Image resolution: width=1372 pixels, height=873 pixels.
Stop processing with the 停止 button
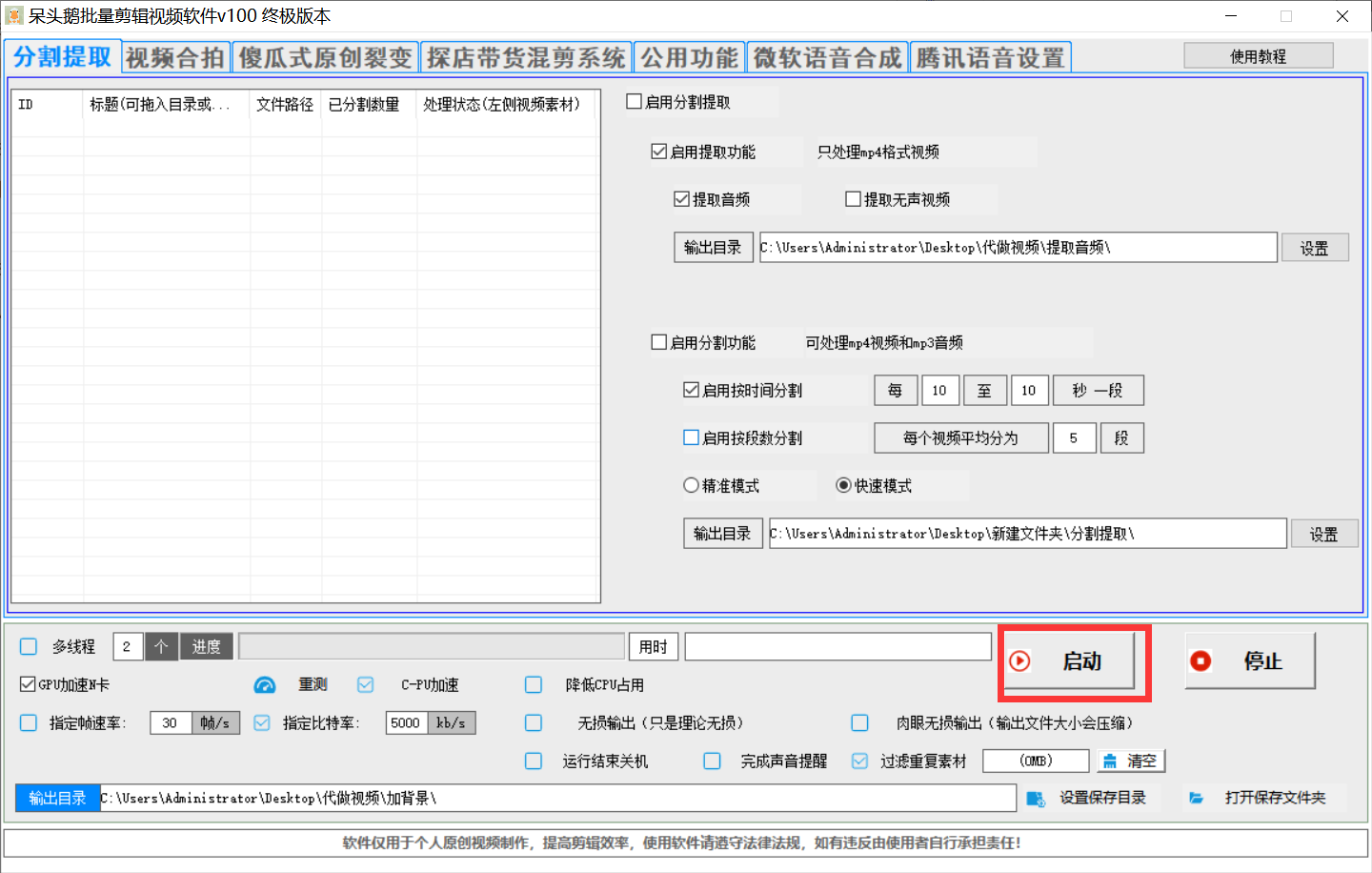1250,661
